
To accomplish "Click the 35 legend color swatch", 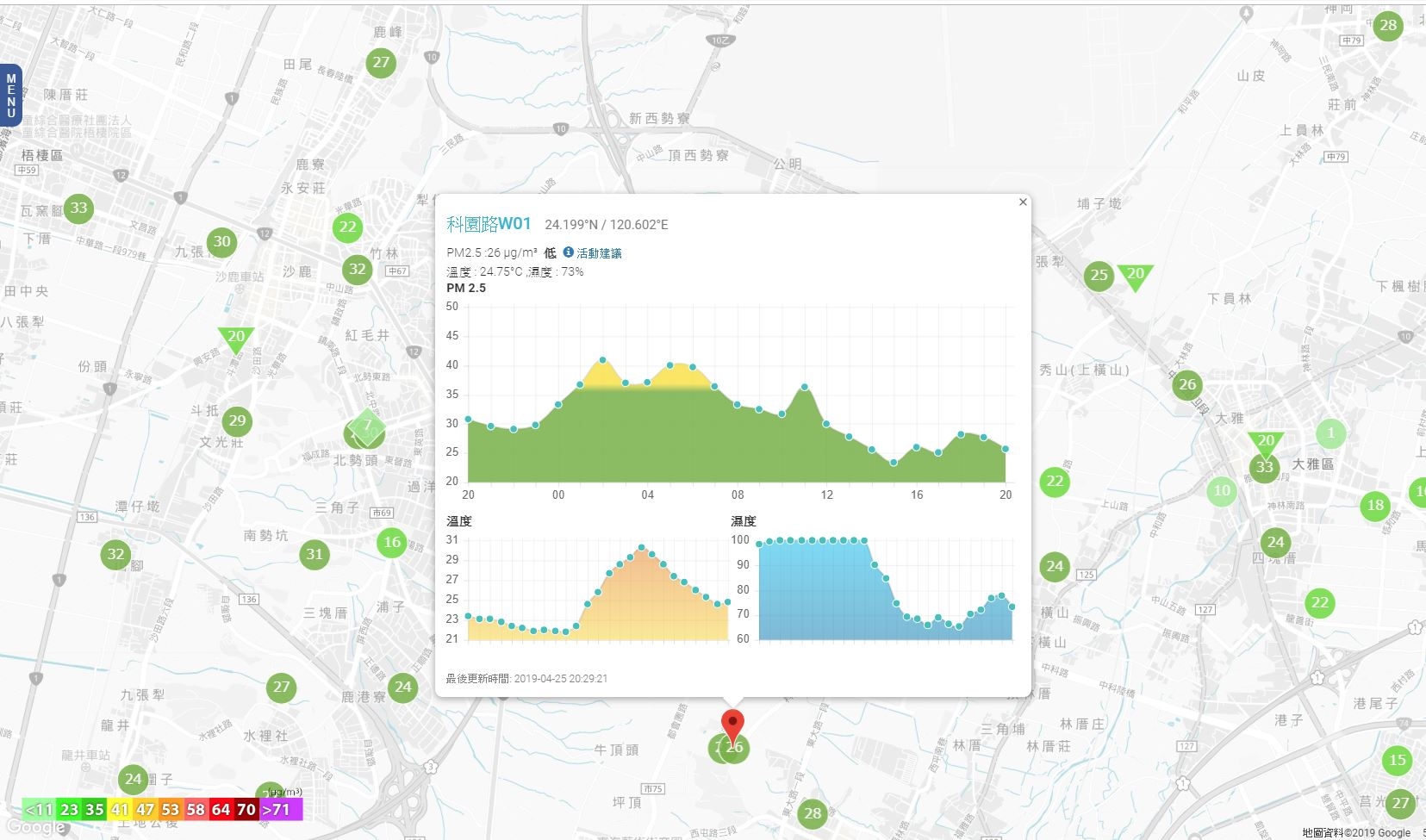I will 95,810.
